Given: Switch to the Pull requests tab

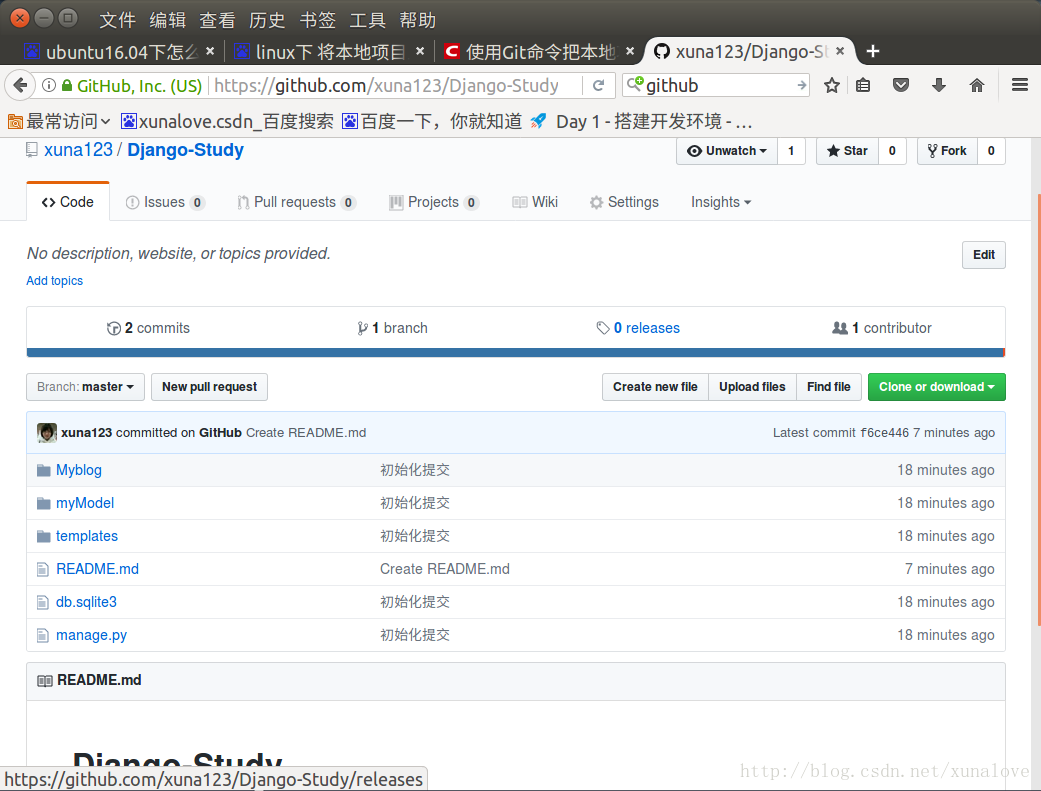Looking at the screenshot, I should 296,202.
